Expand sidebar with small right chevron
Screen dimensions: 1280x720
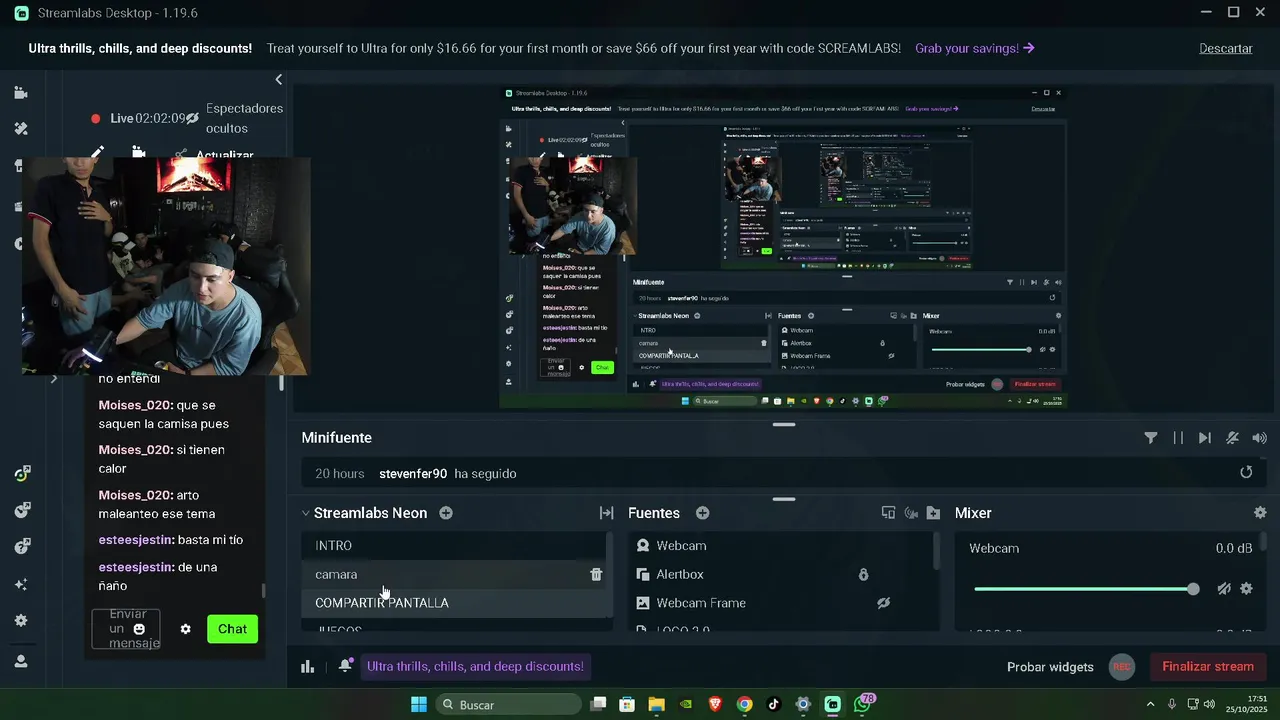(x=54, y=379)
